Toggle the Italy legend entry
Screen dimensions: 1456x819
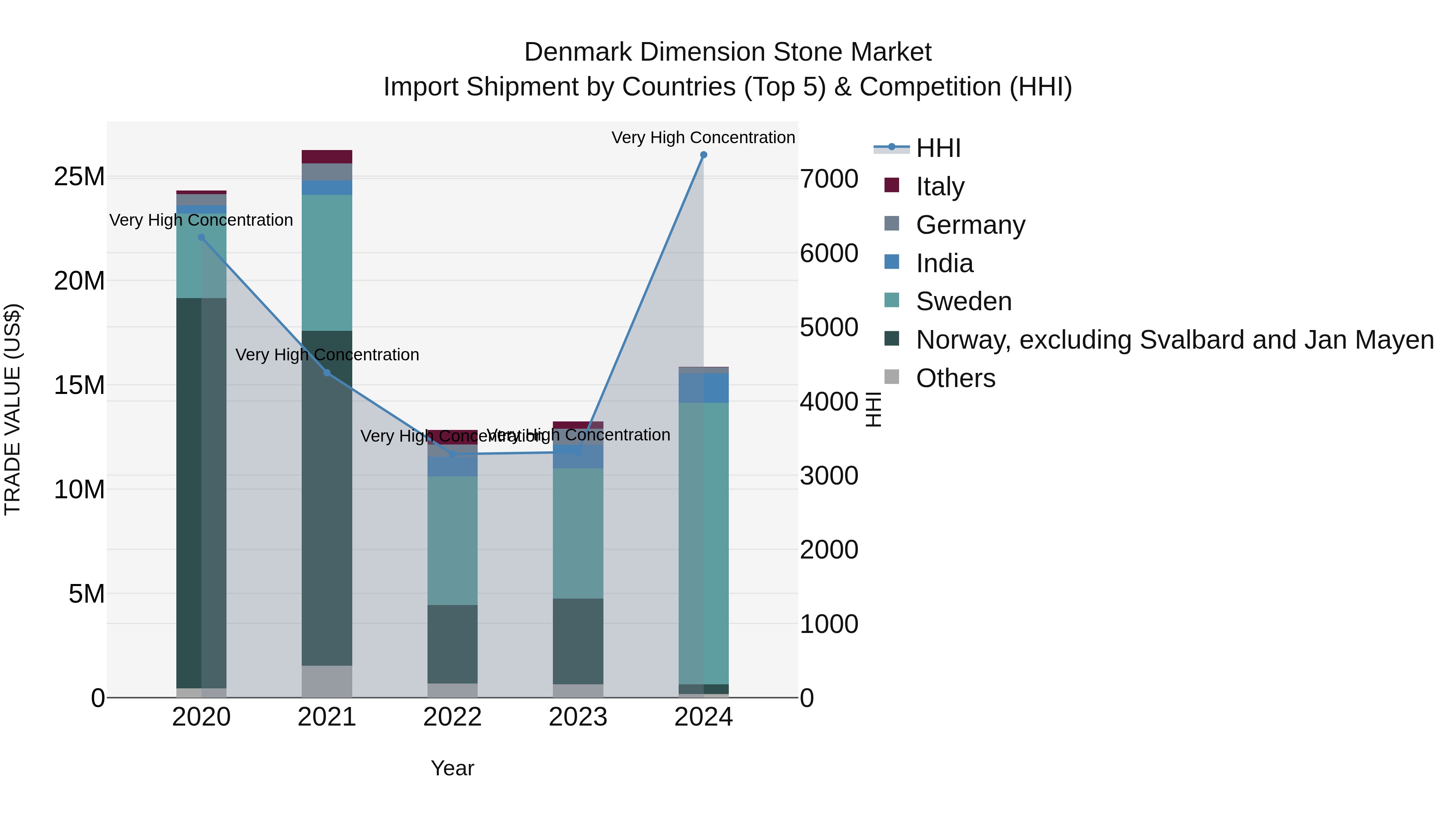[924, 186]
